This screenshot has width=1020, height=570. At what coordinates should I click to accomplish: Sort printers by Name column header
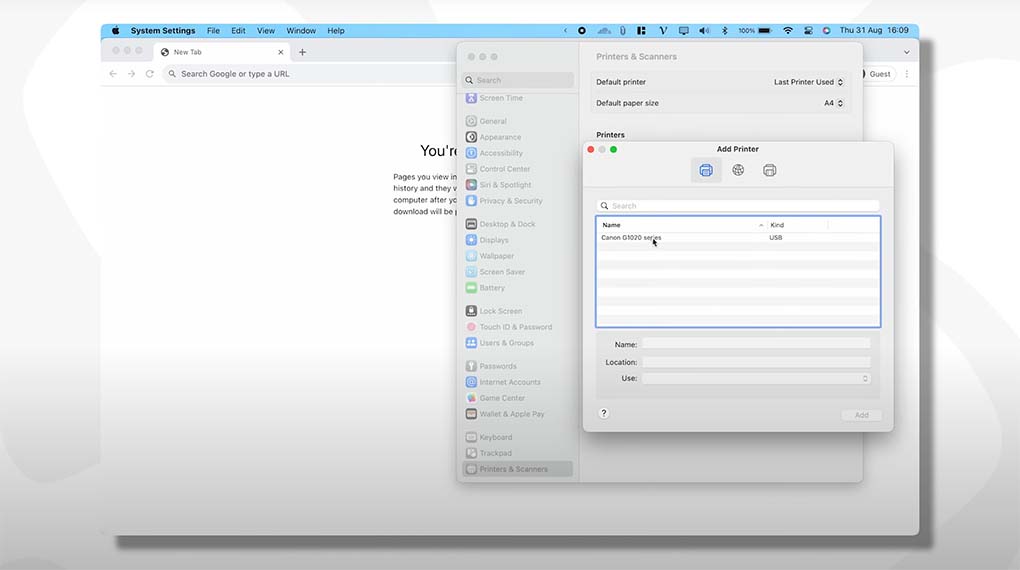[x=681, y=225]
